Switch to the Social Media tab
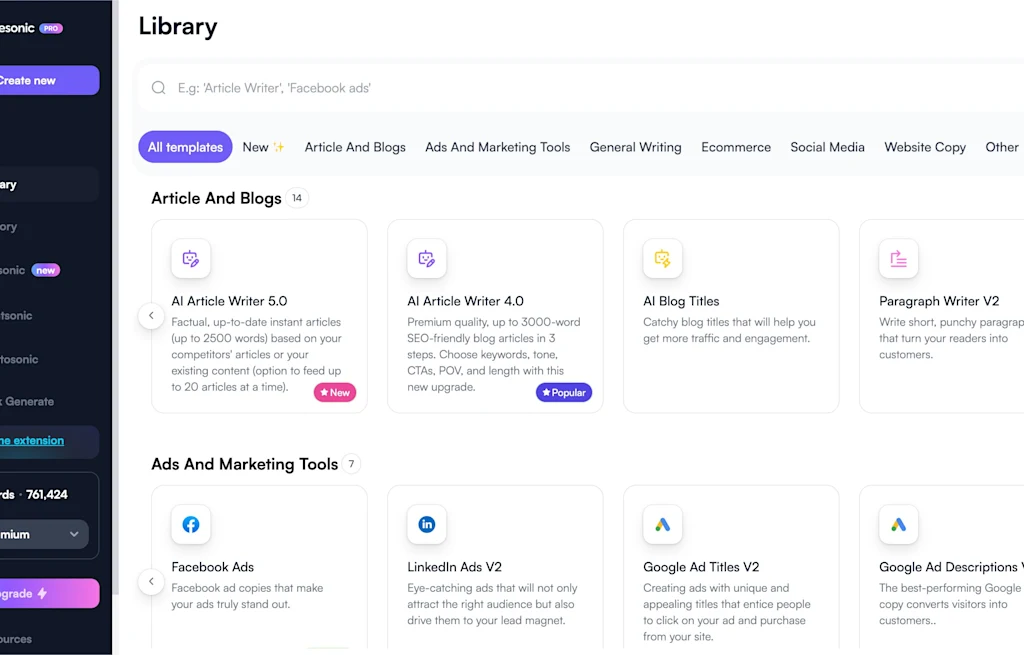 coord(827,147)
